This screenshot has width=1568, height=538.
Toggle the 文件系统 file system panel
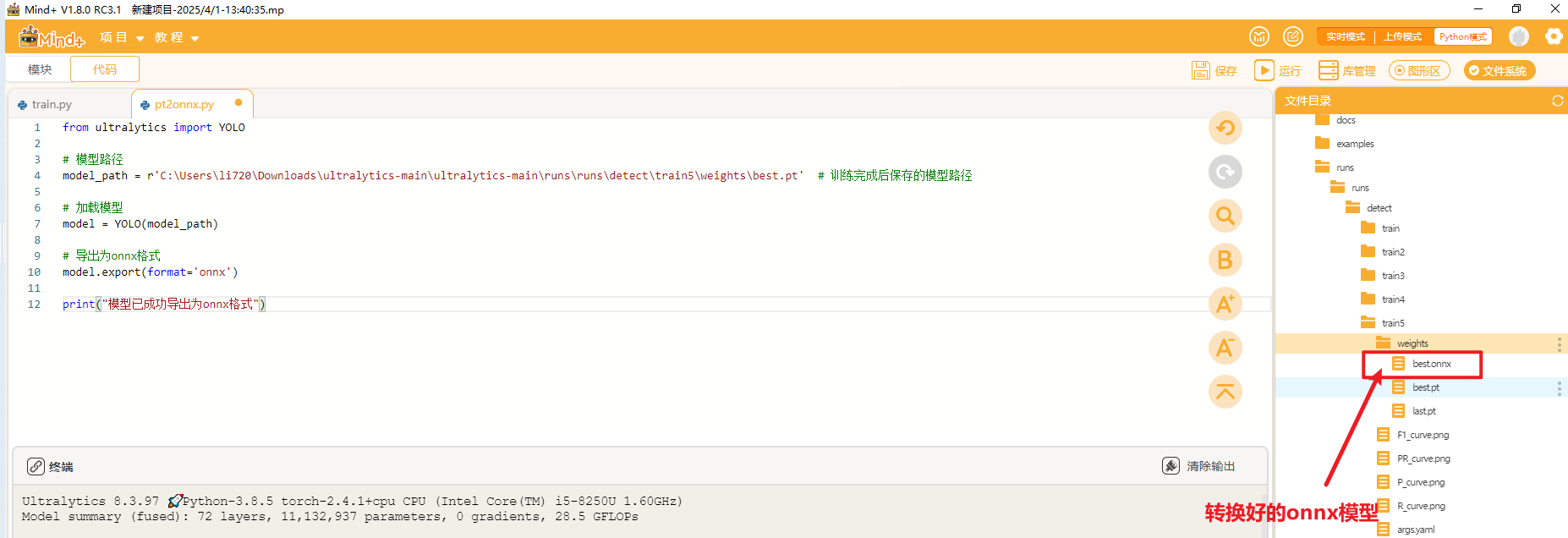pos(1499,71)
